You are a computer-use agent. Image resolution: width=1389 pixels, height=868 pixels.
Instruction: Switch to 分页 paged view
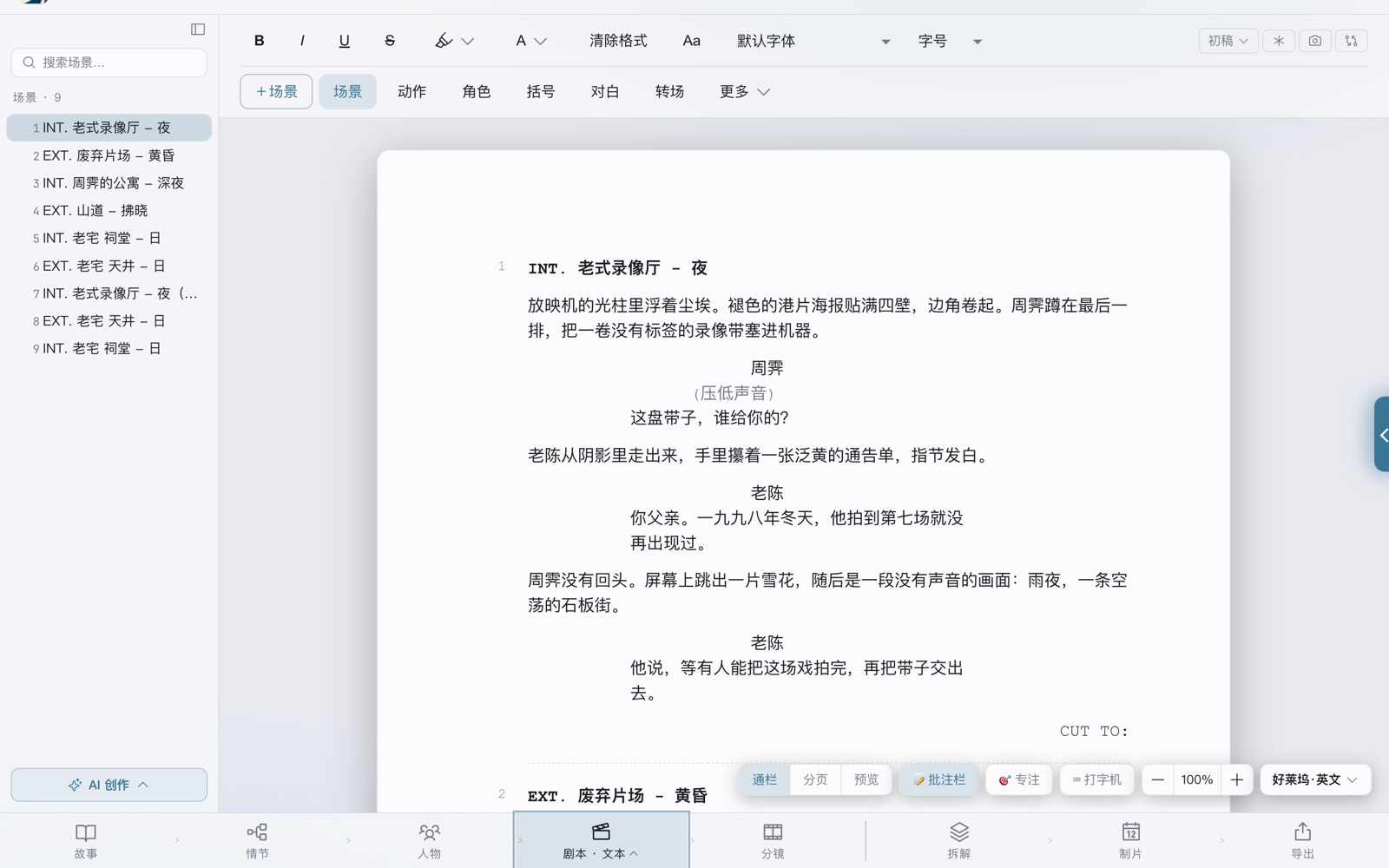click(x=815, y=779)
